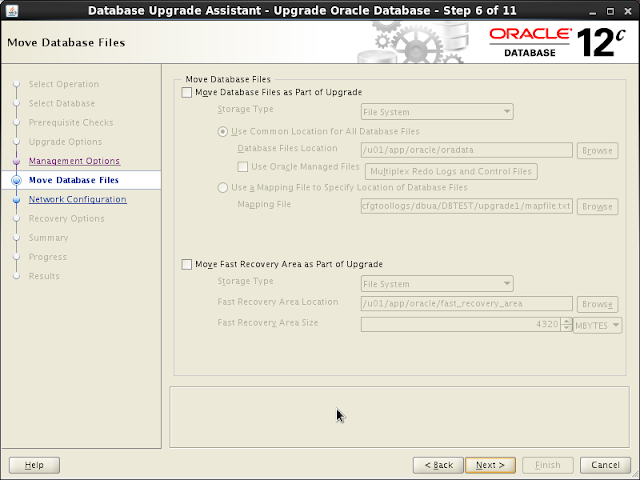
Task: Go Back to the previous step
Action: pos(438,465)
